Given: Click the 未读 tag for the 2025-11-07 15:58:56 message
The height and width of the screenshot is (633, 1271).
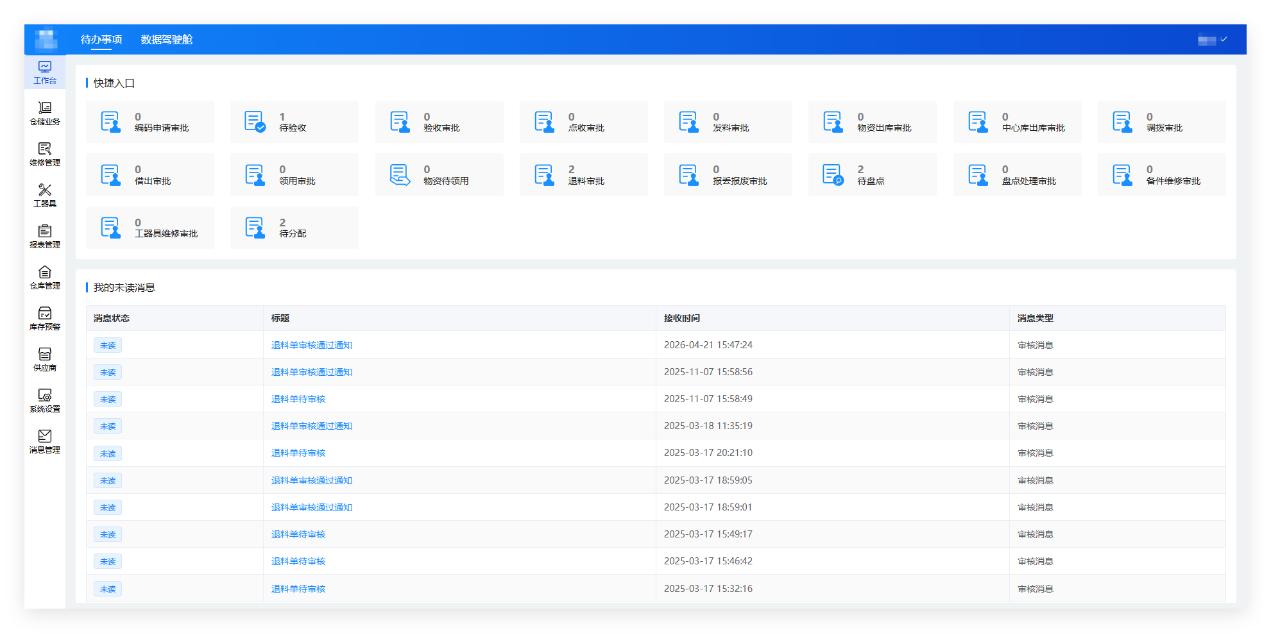Looking at the screenshot, I should [x=108, y=372].
